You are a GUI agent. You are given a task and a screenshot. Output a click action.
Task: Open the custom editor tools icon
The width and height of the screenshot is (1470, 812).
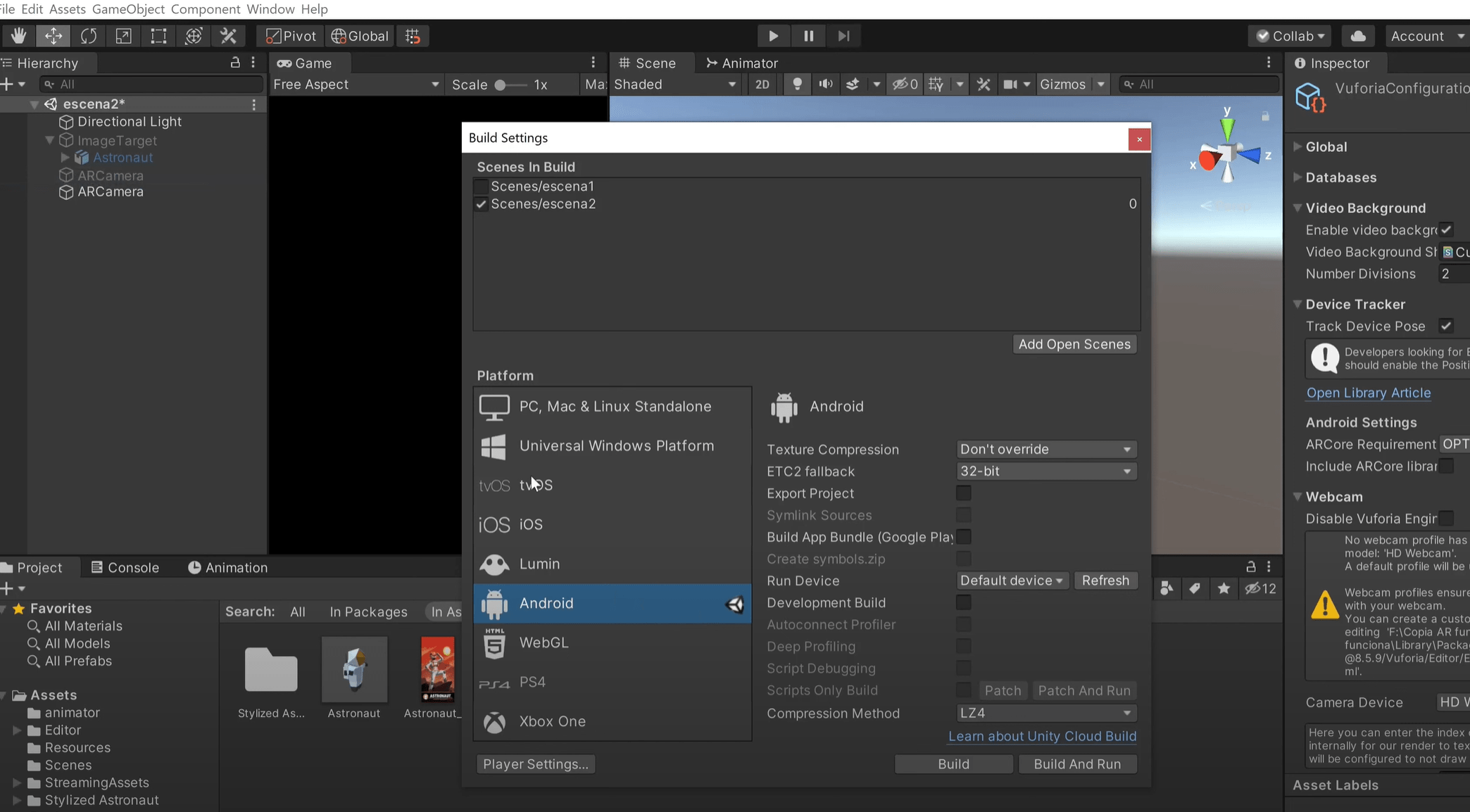pos(229,36)
